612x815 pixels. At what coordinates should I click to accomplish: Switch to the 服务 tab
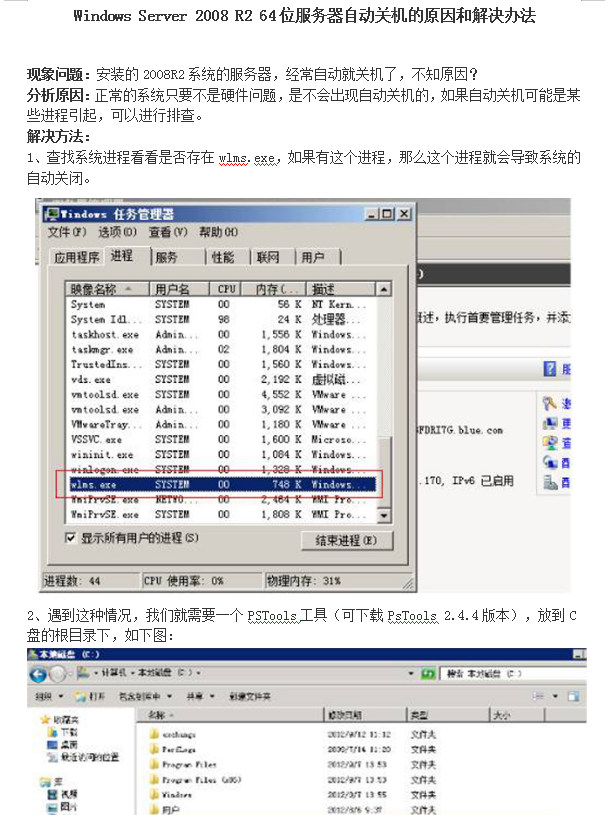(x=166, y=257)
